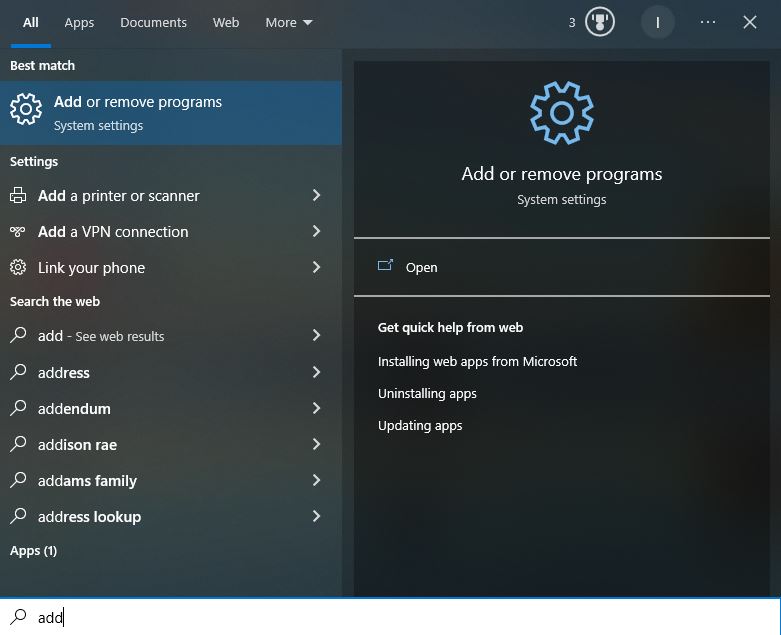This screenshot has height=635, width=781.
Task: Open the 'Updating apps' help link
Action: [x=420, y=425]
